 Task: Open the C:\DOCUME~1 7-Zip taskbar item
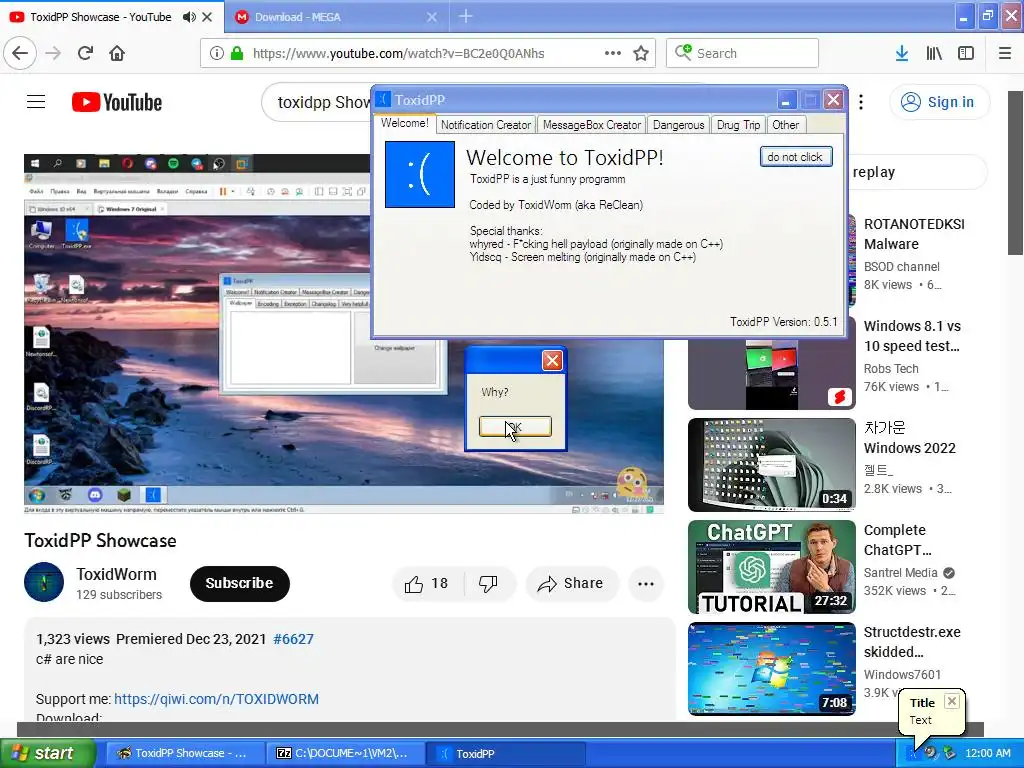345,754
